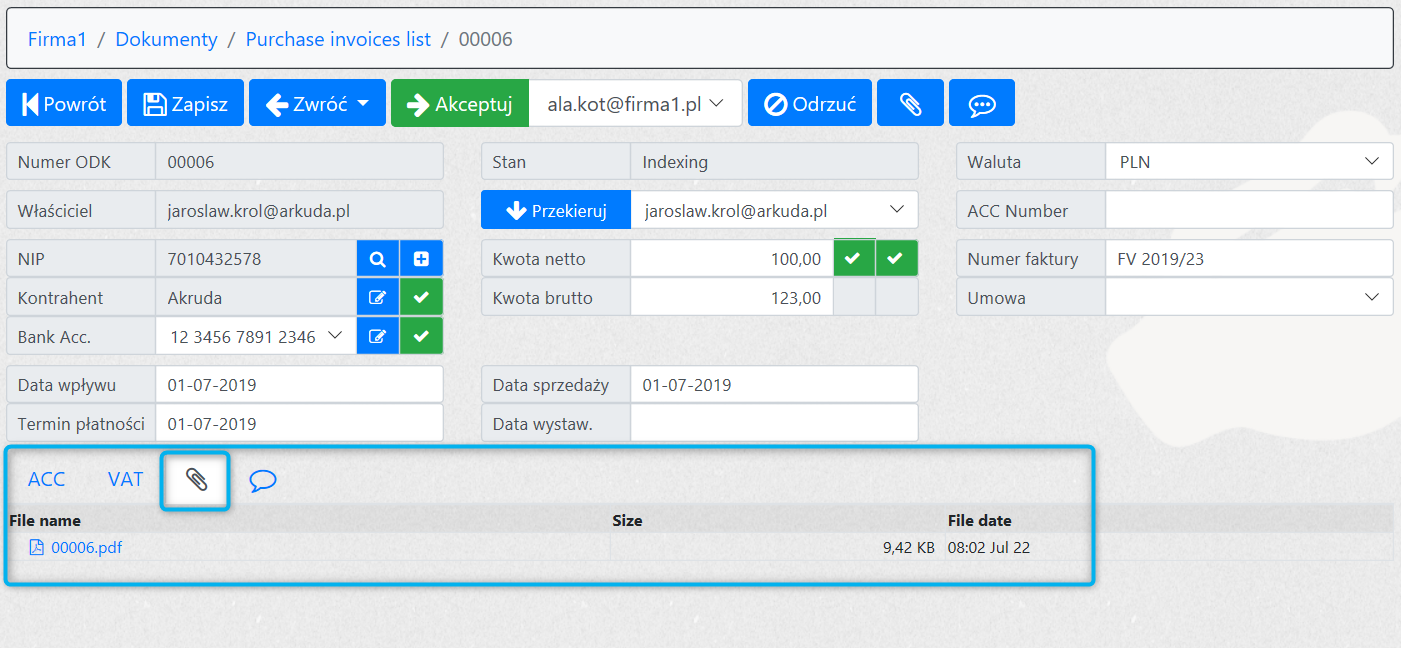Switch to the ACC tab
Image resolution: width=1401 pixels, height=648 pixels.
click(46, 480)
